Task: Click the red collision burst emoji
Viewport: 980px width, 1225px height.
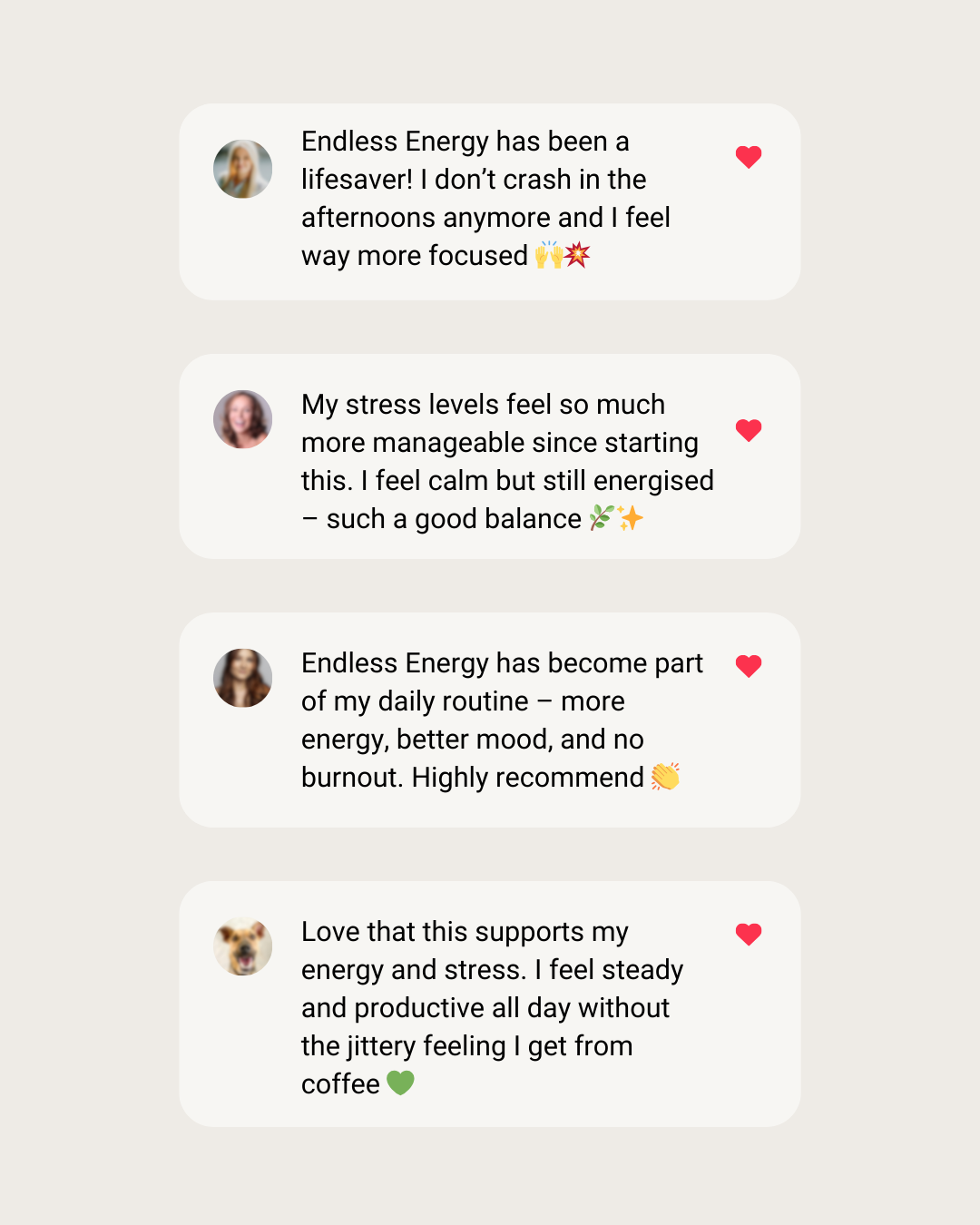Action: [578, 255]
